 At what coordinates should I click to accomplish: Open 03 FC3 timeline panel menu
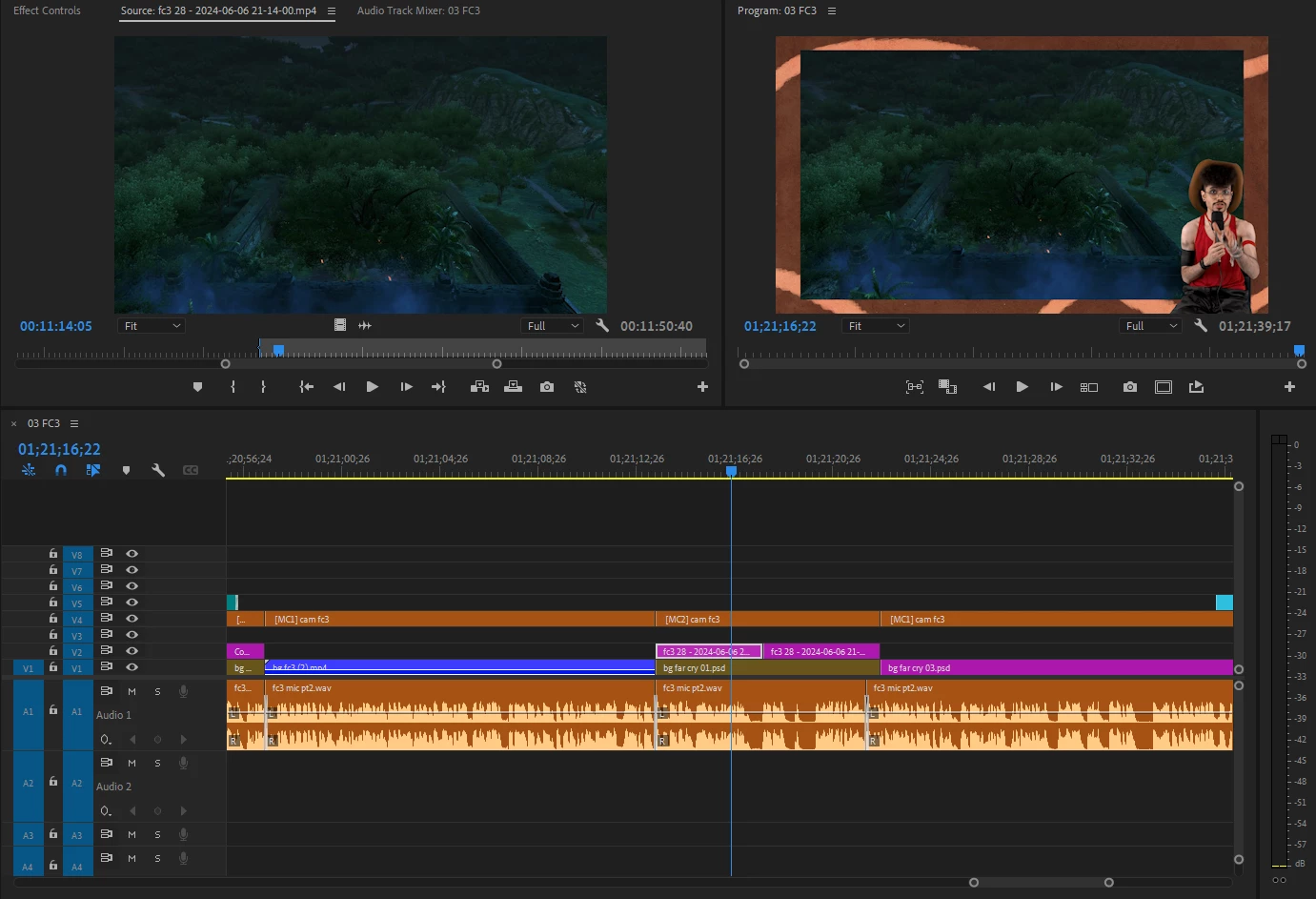74,423
